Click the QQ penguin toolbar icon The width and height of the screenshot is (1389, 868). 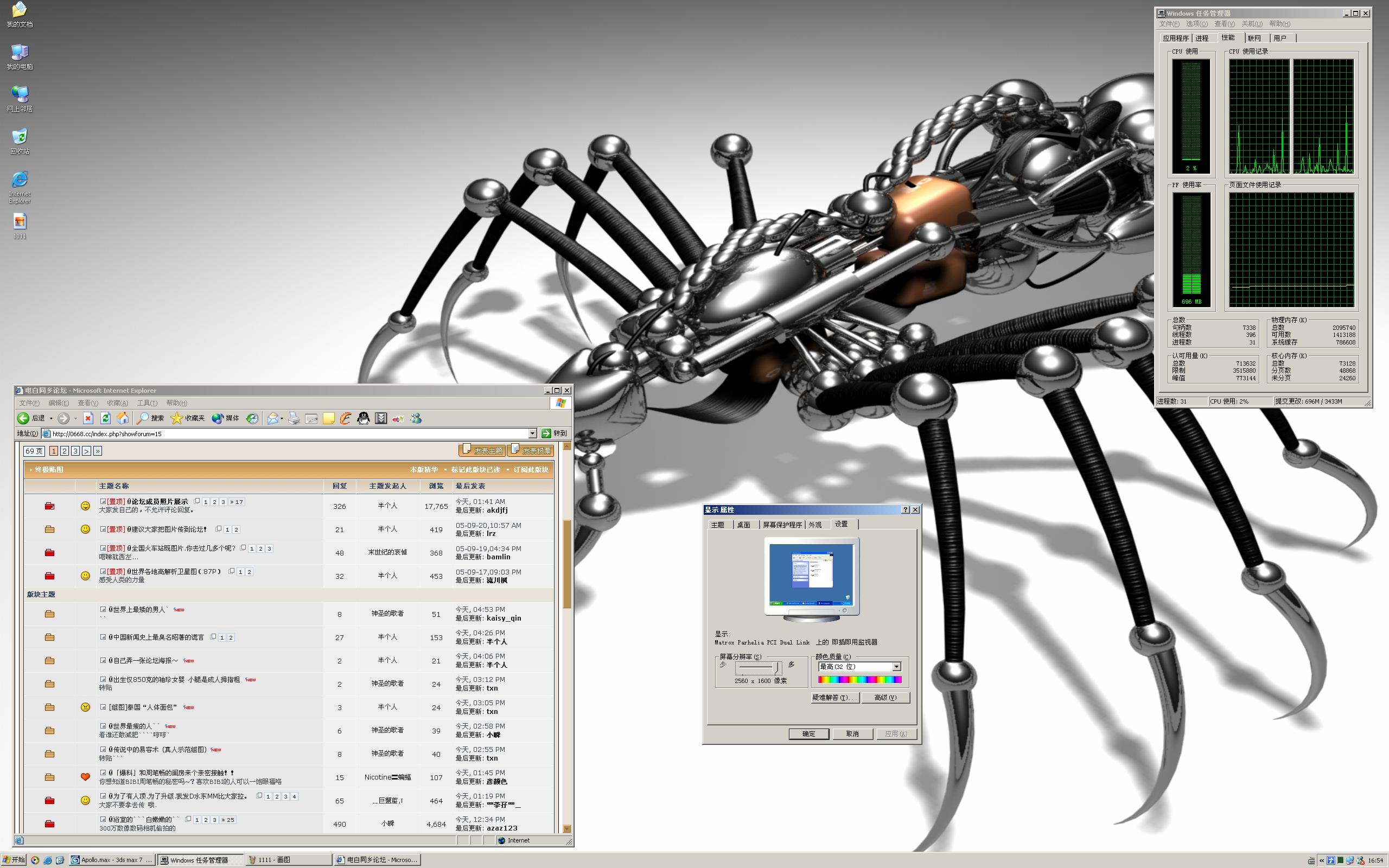364,418
